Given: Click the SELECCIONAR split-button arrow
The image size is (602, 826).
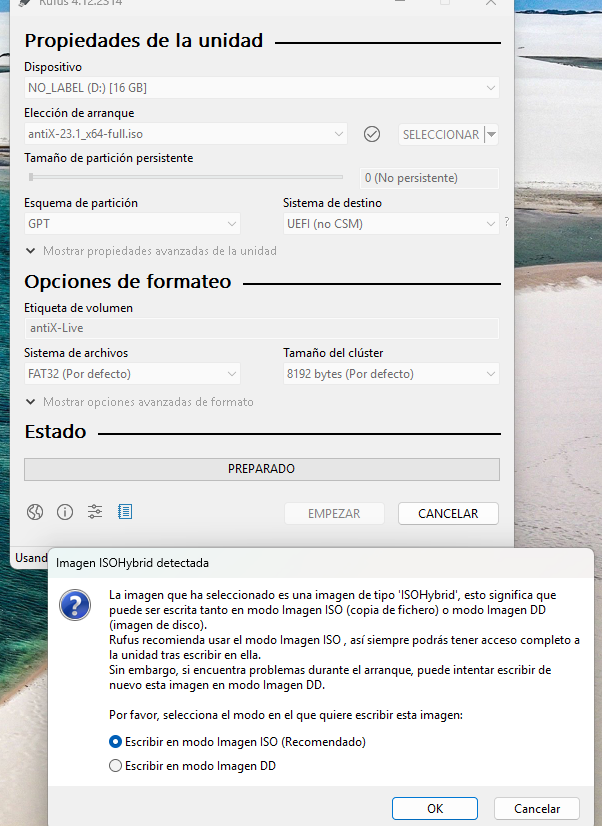Looking at the screenshot, I should [491, 134].
